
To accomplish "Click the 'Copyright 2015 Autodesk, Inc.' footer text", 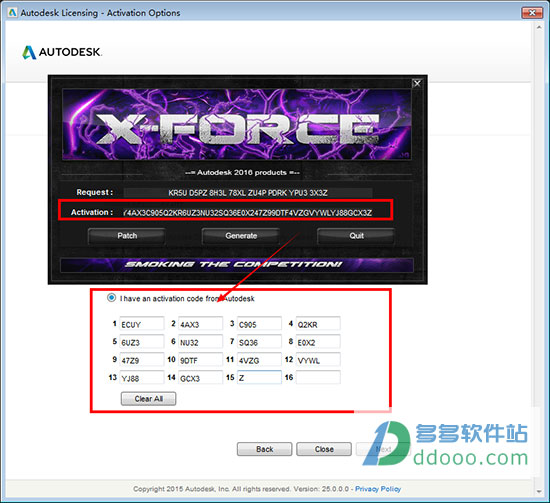I will pyautogui.click(x=181, y=489).
